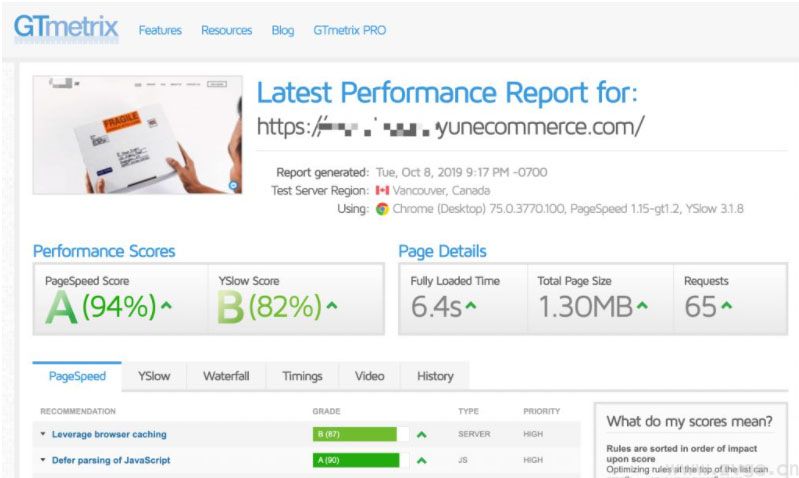
Task: Open GTmetrix PRO page
Action: click(349, 30)
